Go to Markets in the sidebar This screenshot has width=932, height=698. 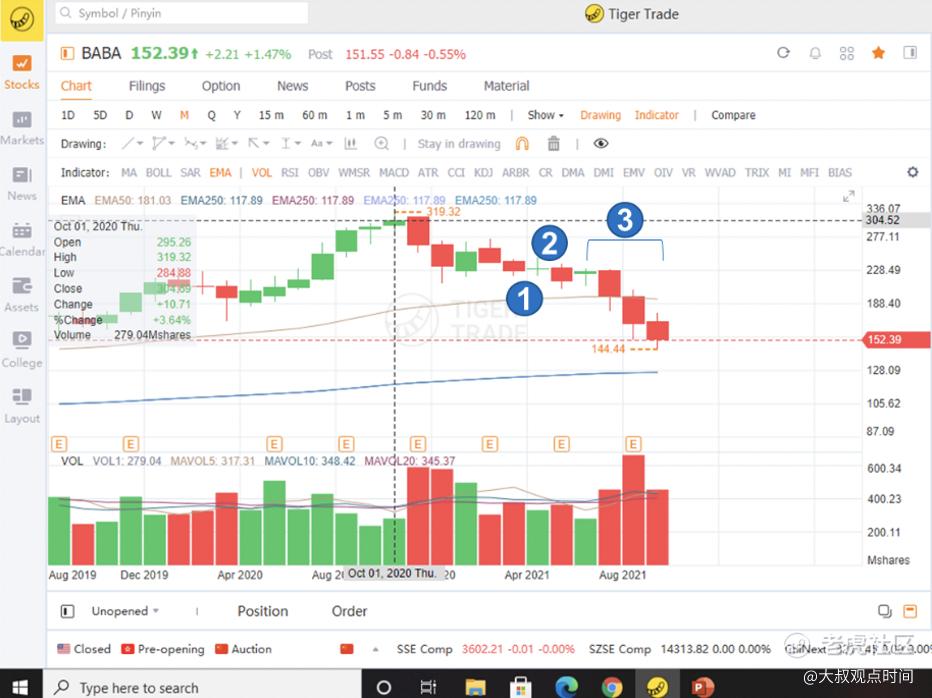[x=22, y=128]
